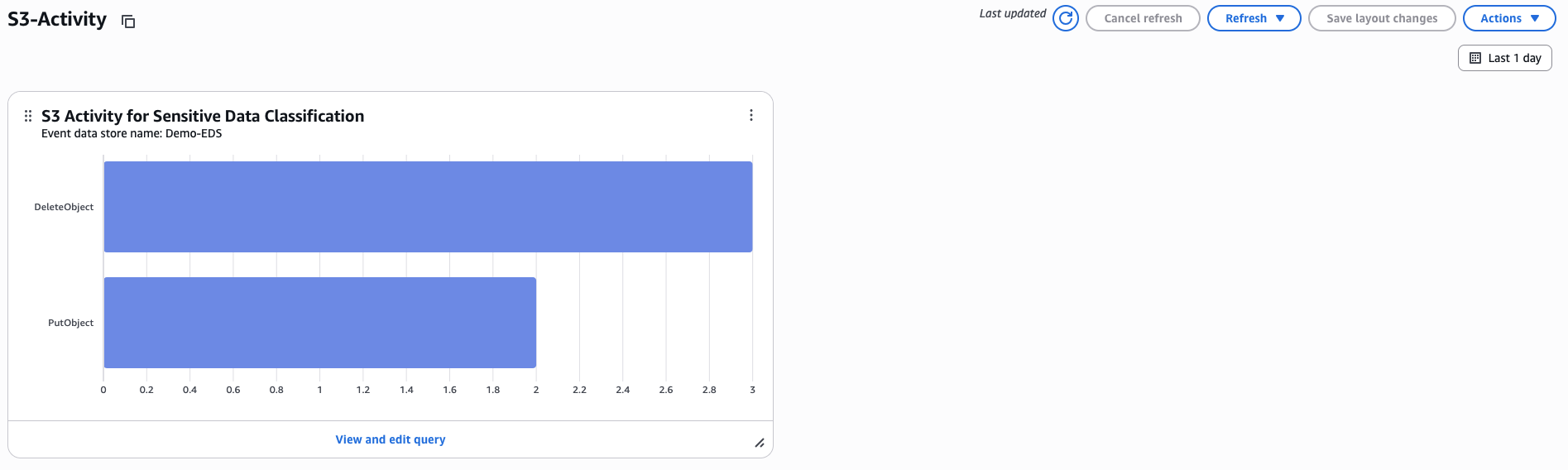Expand the Refresh dropdown arrow
Screen dimensions: 1568x470
(1280, 18)
